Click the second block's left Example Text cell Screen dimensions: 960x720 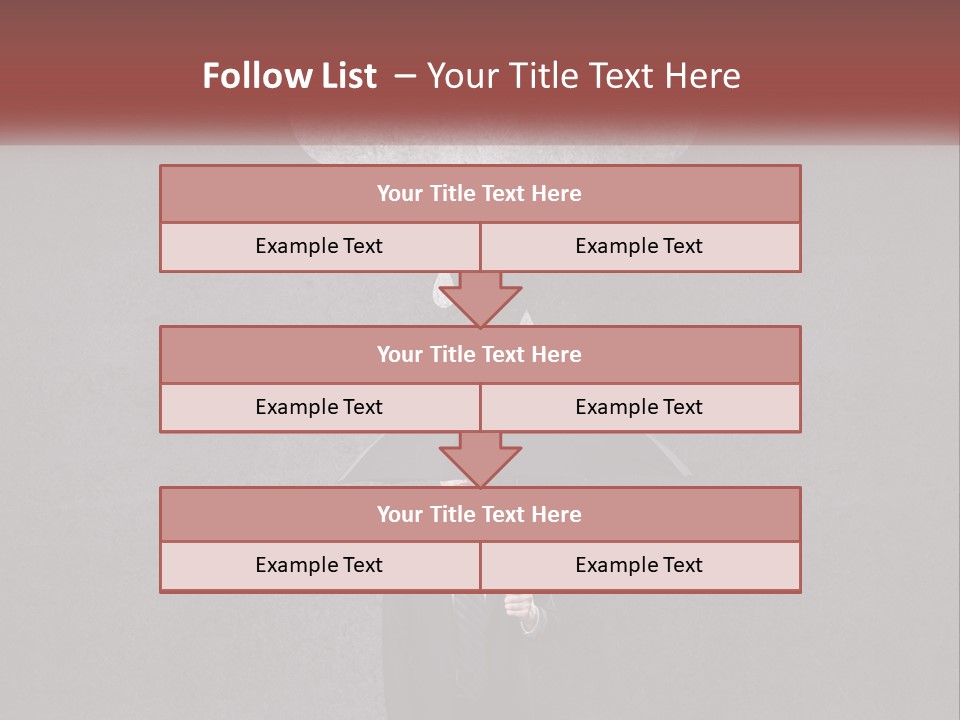320,408
